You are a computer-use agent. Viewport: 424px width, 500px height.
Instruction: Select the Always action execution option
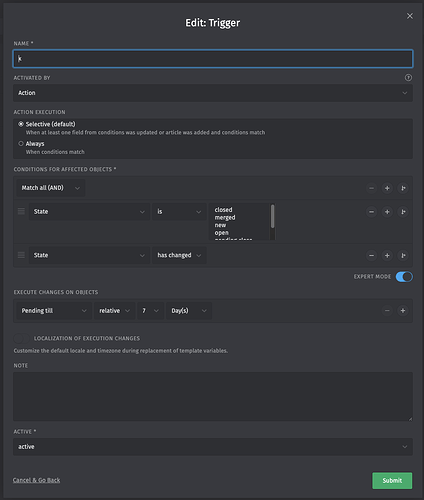[21, 144]
